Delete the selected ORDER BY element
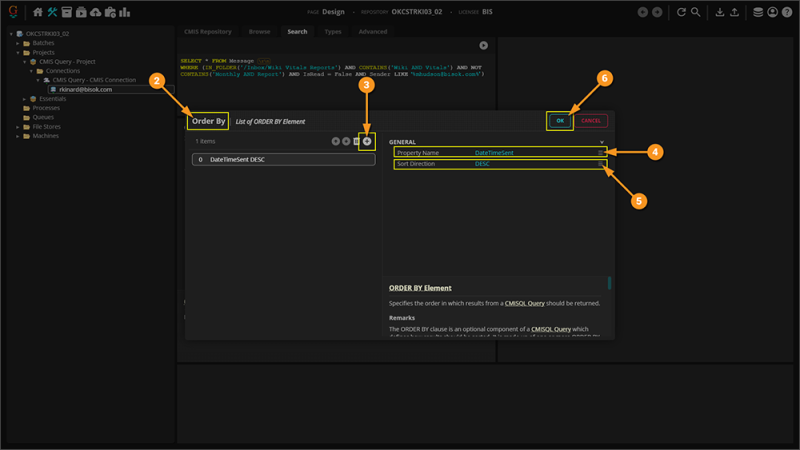 point(357,141)
